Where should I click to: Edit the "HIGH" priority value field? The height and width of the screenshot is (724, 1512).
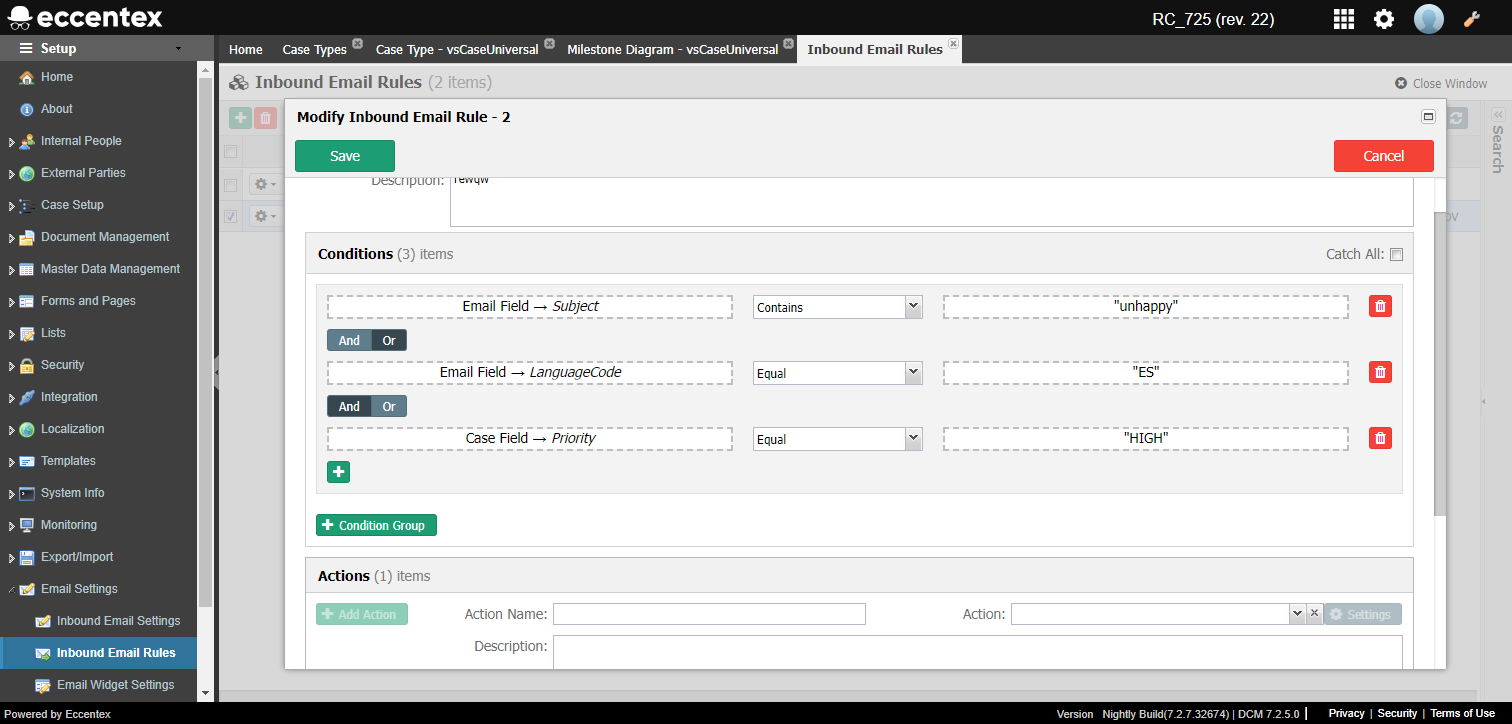click(x=1145, y=439)
